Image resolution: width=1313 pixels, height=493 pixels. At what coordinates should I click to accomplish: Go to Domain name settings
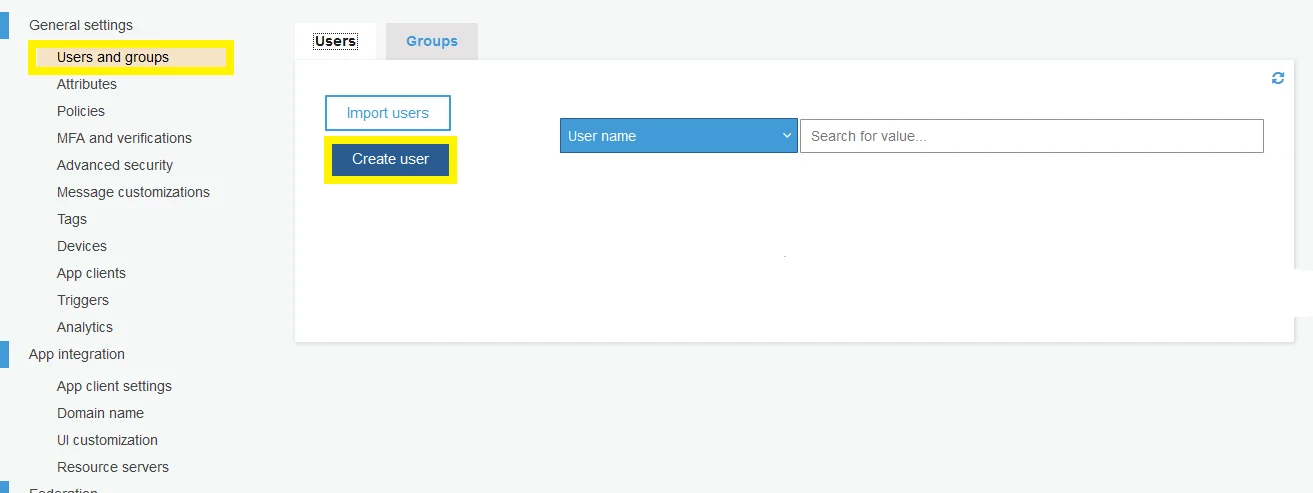pyautogui.click(x=100, y=413)
